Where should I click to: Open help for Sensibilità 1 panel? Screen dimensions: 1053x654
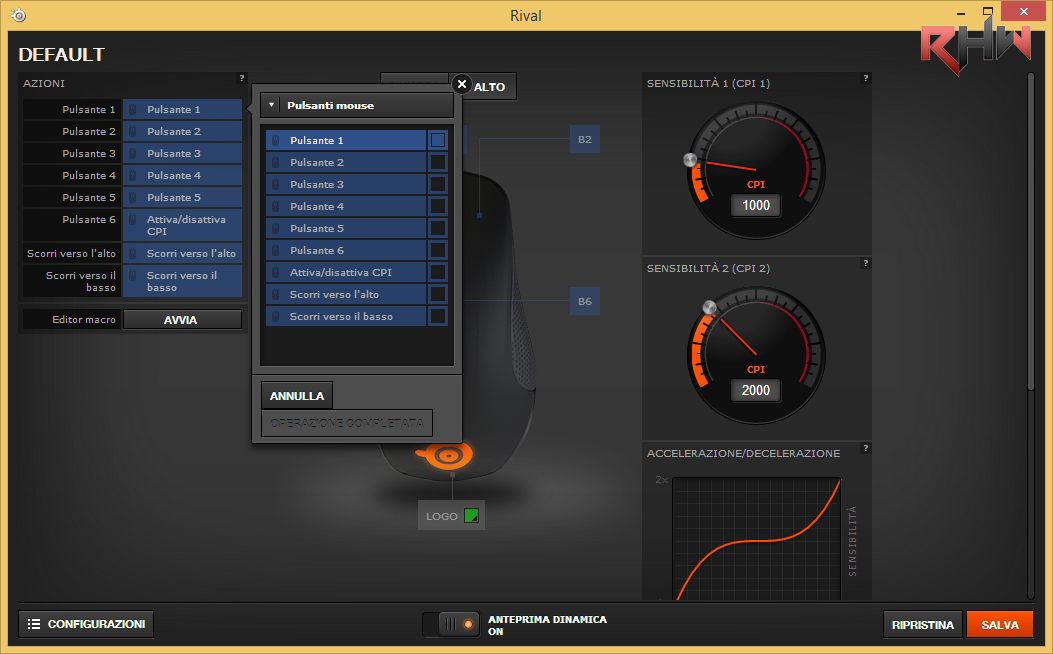[x=866, y=79]
